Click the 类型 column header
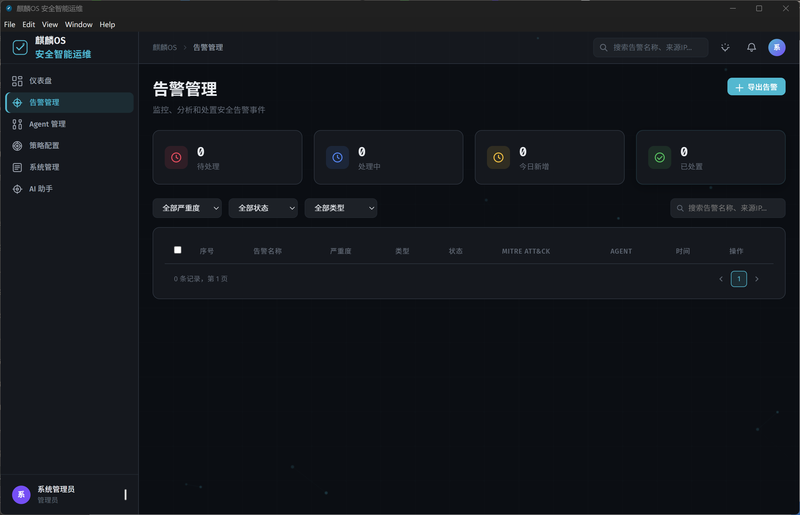Screen dimensions: 800x515 [402, 251]
